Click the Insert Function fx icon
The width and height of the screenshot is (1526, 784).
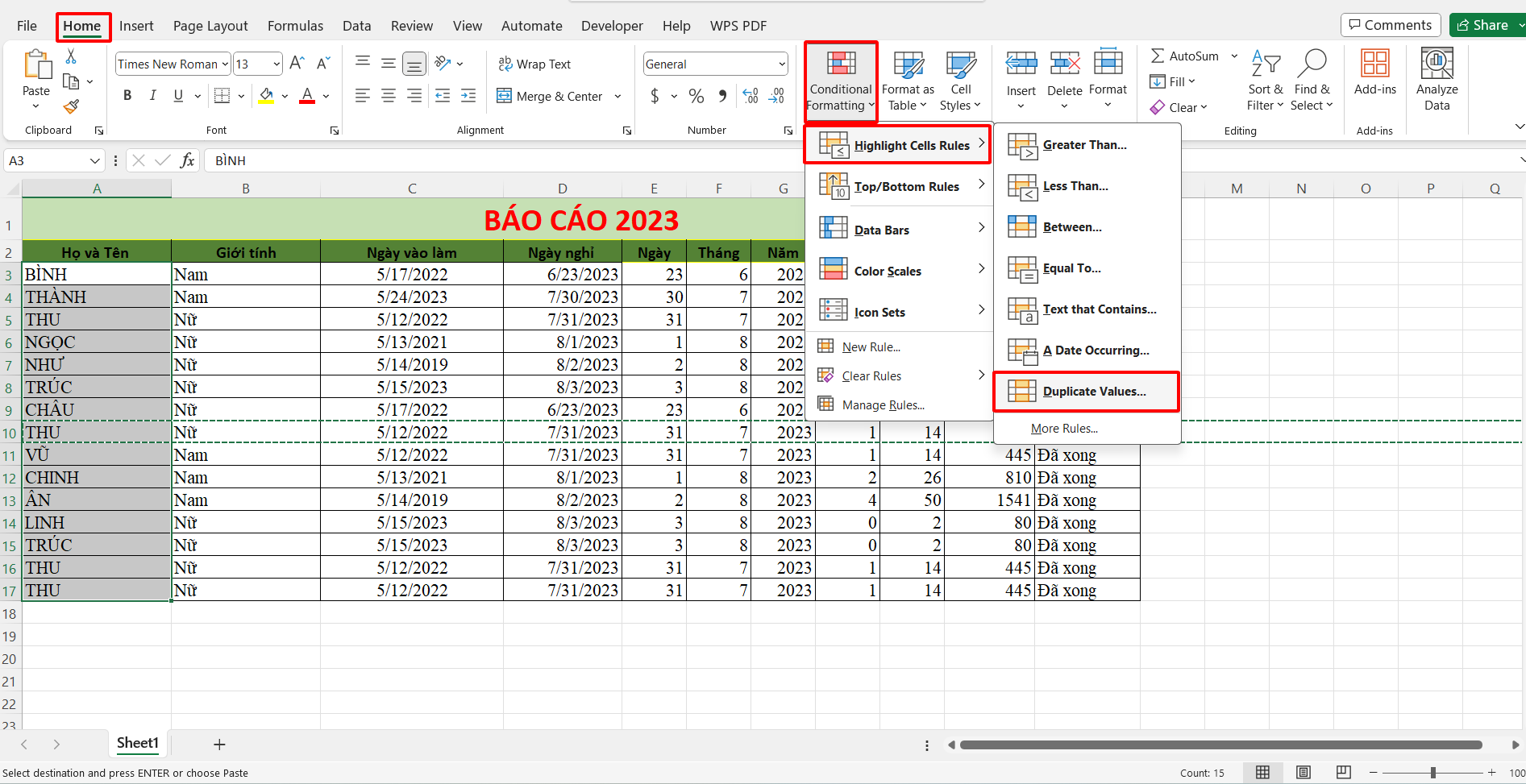tap(187, 160)
